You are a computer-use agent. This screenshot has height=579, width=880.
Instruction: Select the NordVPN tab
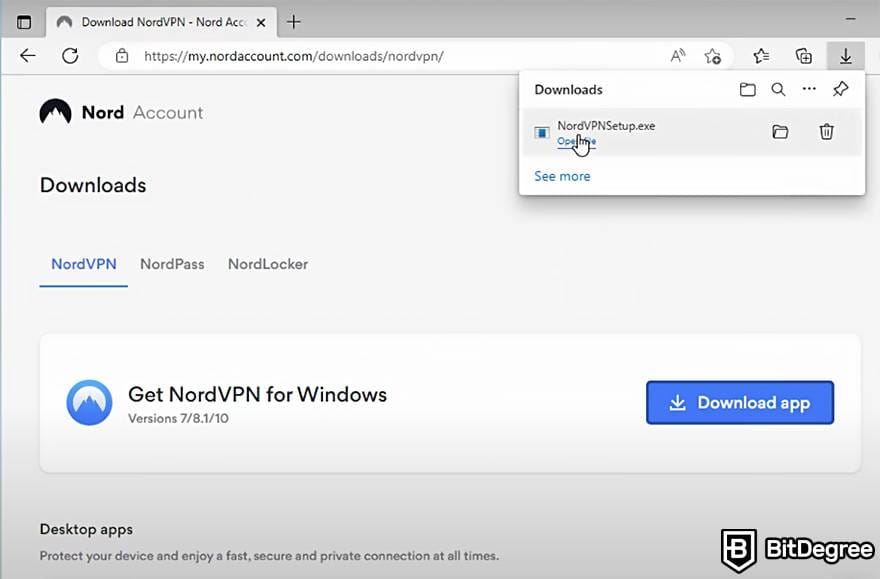[84, 264]
